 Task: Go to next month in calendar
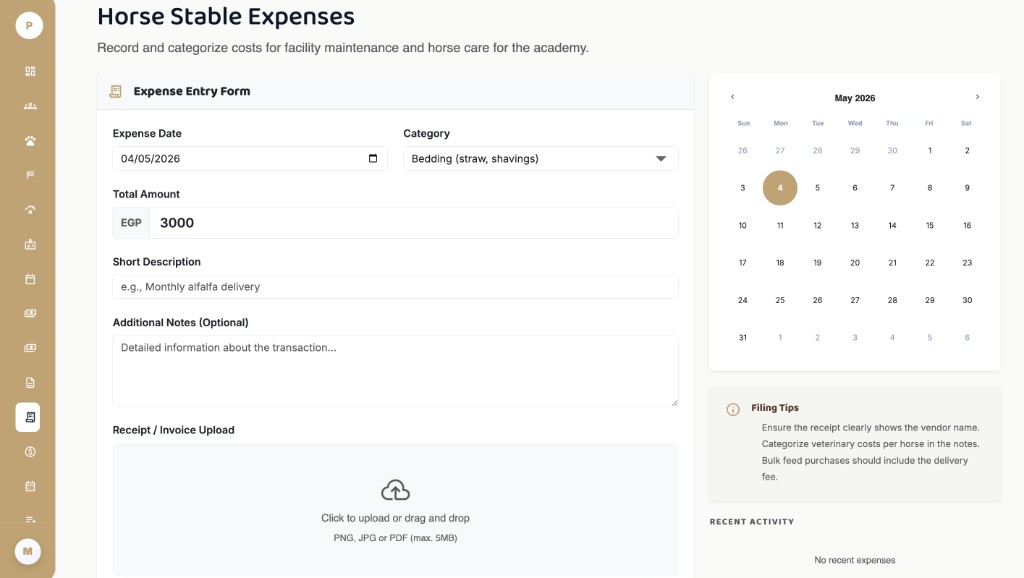tap(977, 97)
